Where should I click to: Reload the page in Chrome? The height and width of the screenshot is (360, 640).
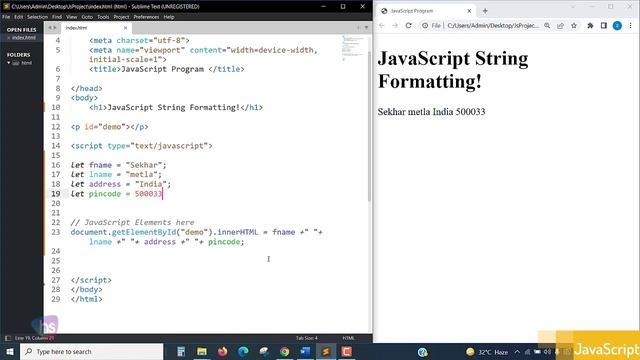409,25
